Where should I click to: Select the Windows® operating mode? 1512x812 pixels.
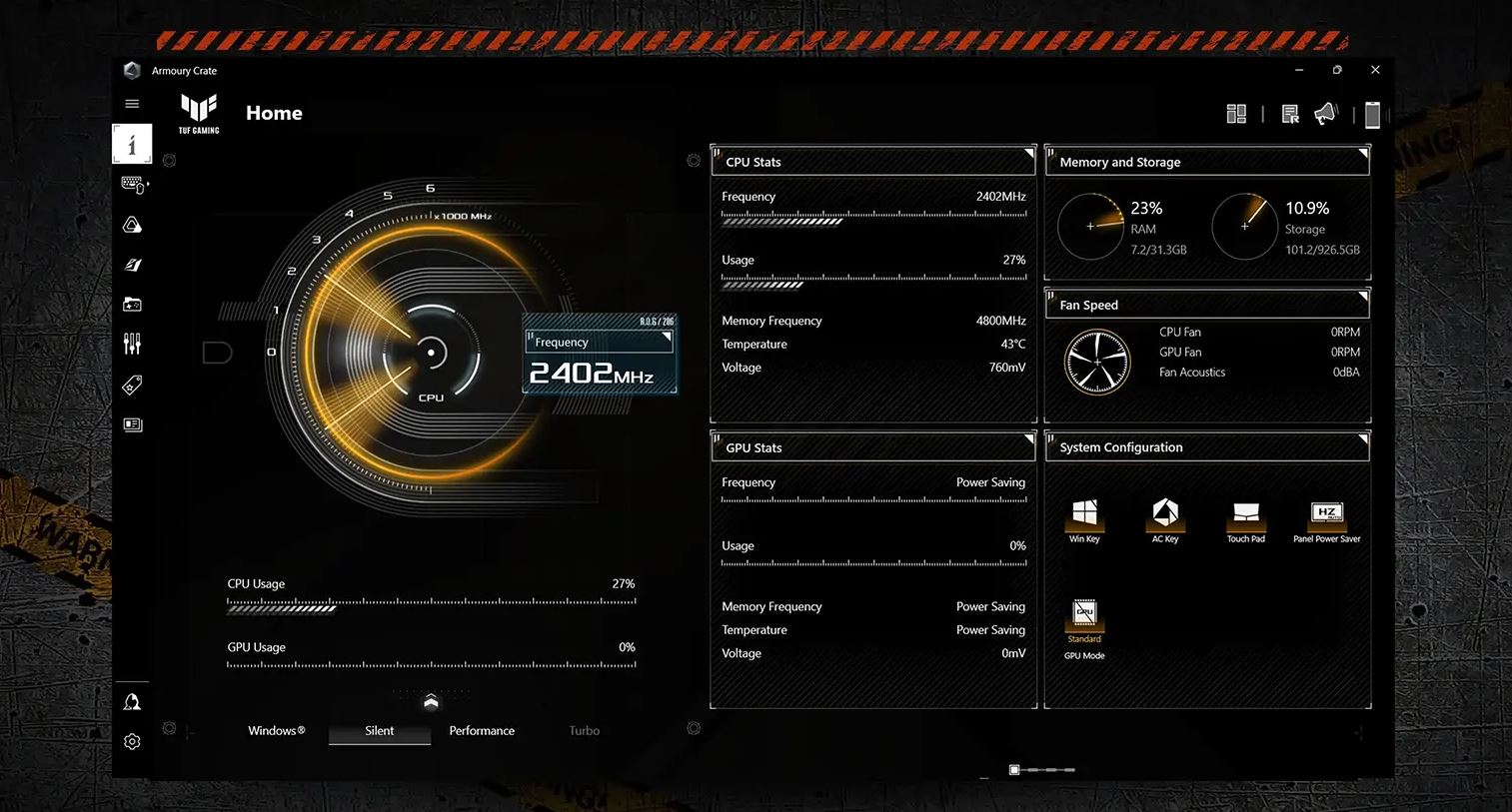(x=276, y=731)
